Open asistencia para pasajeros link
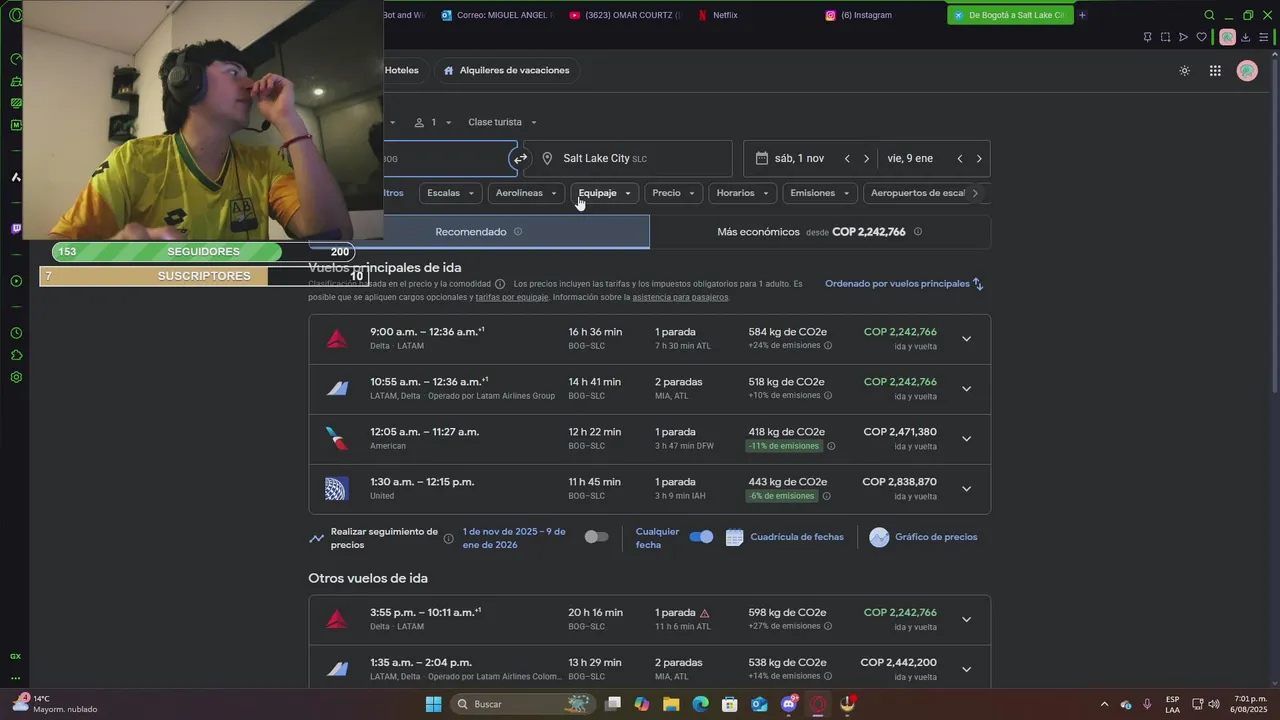Viewport: 1280px width, 720px height. (x=680, y=297)
